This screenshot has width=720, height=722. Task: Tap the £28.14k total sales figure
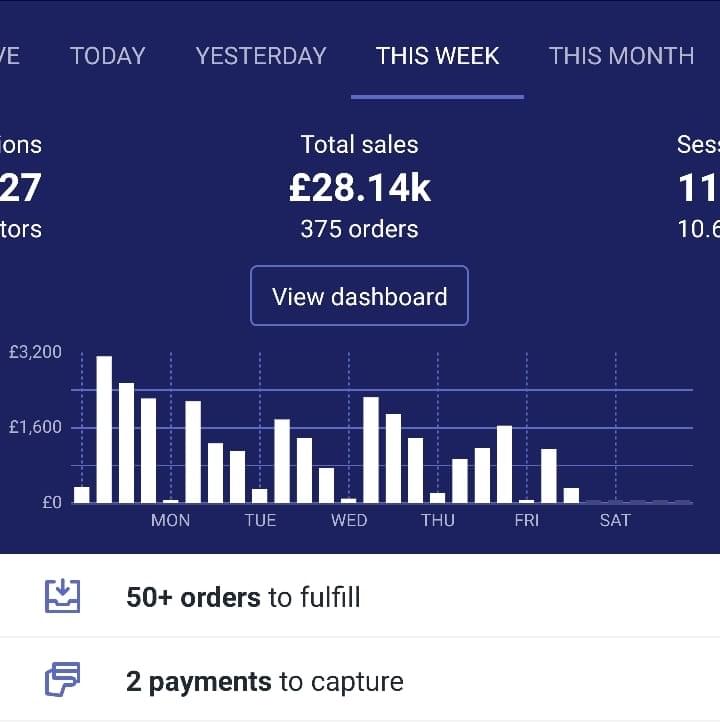359,188
